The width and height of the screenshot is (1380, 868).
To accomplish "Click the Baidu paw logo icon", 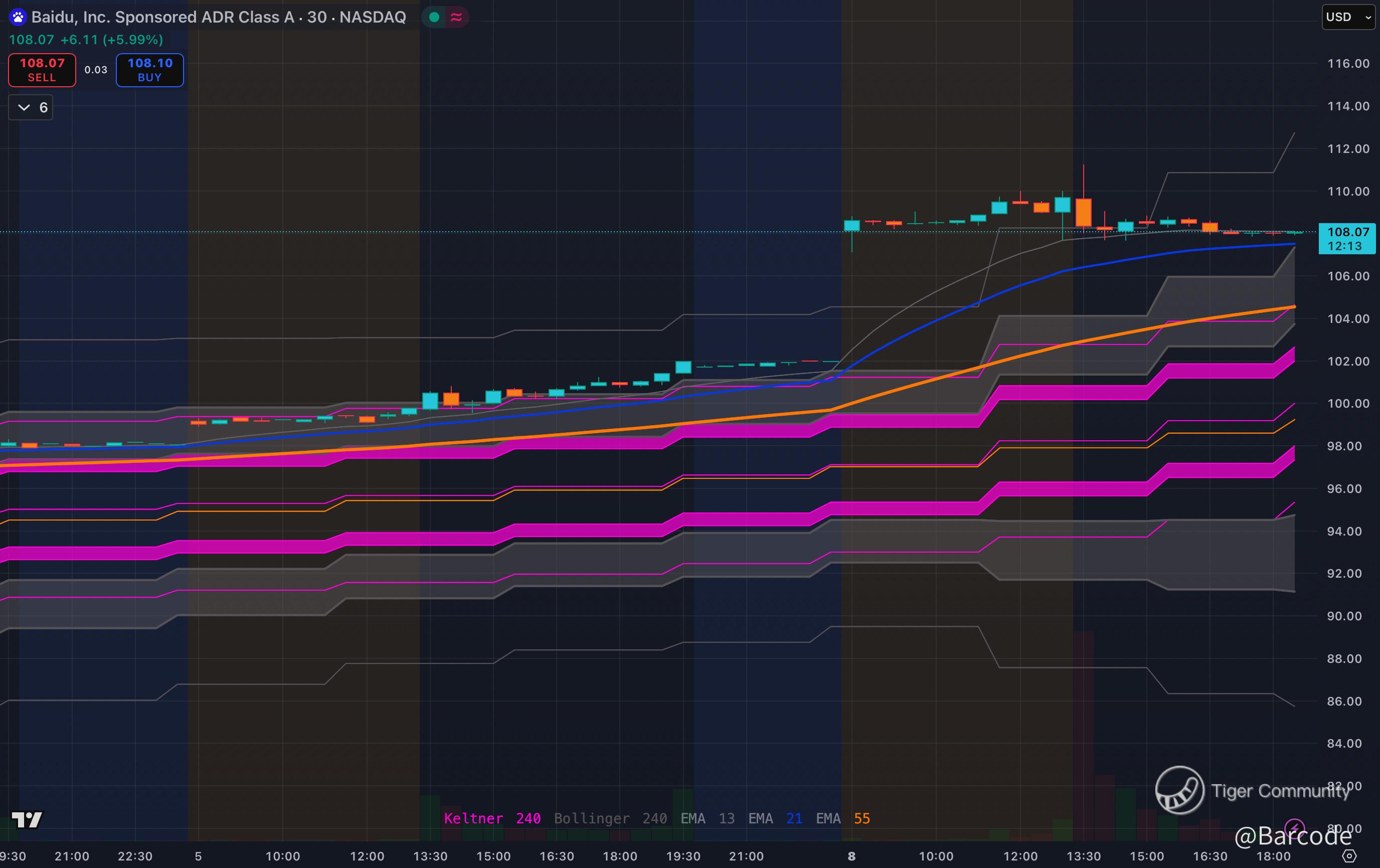I will pos(18,17).
